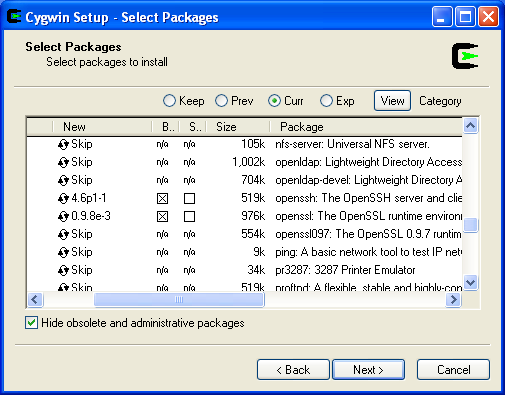Click the View button
Image resolution: width=505 pixels, height=395 pixels.
[x=392, y=101]
